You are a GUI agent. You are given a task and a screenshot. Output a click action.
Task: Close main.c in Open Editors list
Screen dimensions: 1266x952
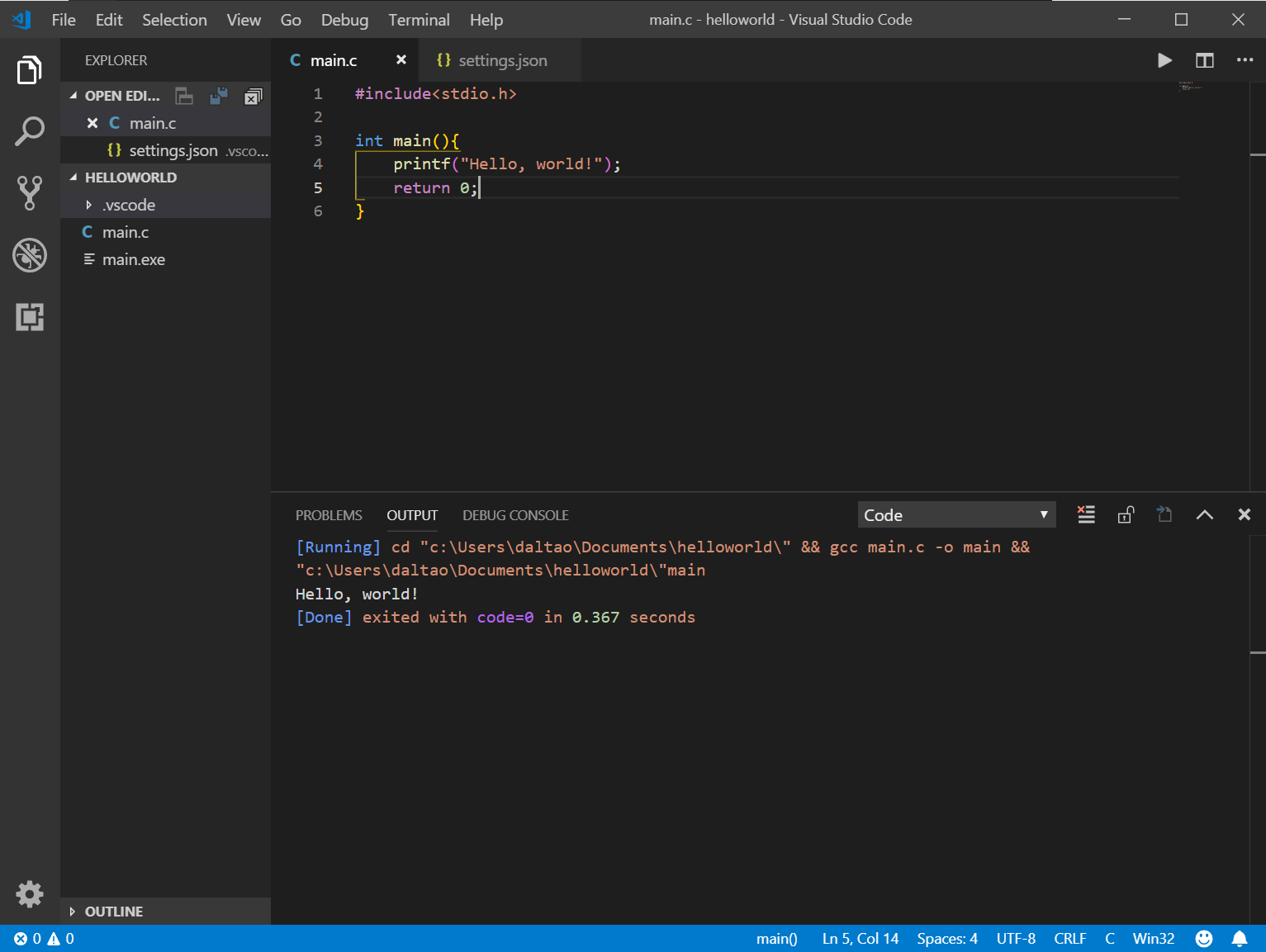[x=92, y=123]
